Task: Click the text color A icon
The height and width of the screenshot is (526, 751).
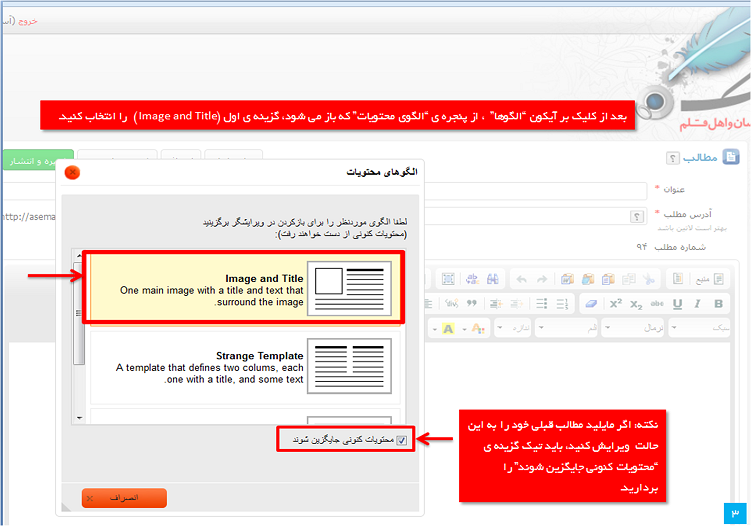Action: pyautogui.click(x=478, y=328)
